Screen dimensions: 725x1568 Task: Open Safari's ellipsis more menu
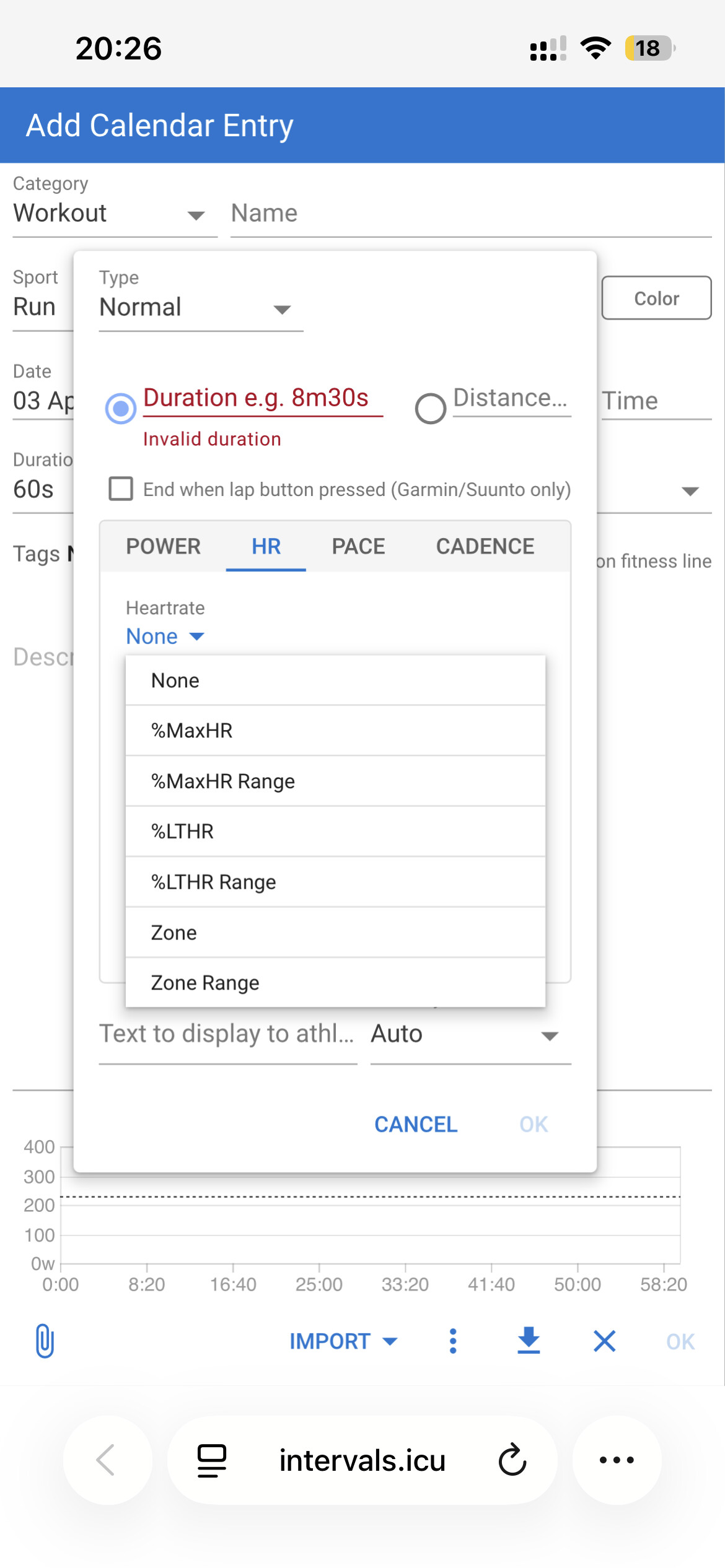click(617, 1460)
